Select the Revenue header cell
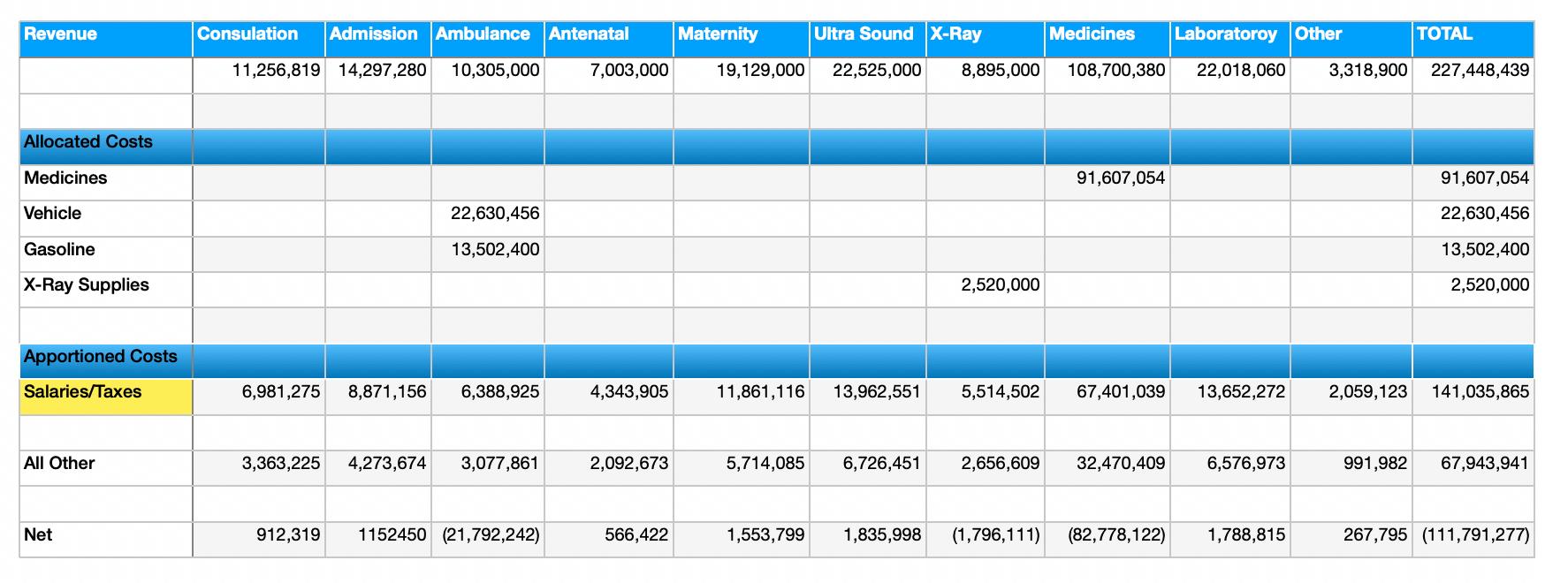1568x583 pixels. [106, 40]
